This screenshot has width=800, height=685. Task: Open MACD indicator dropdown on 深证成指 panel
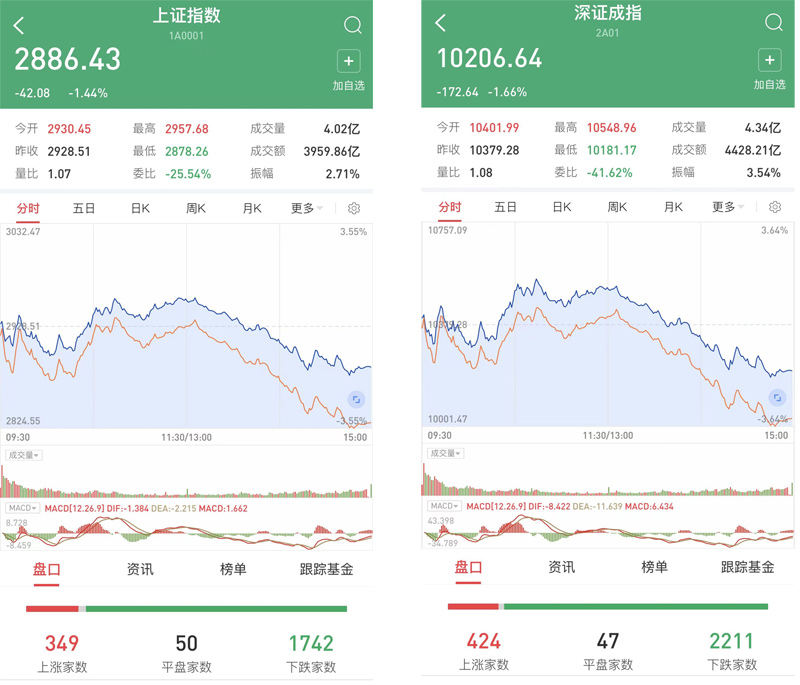point(444,506)
